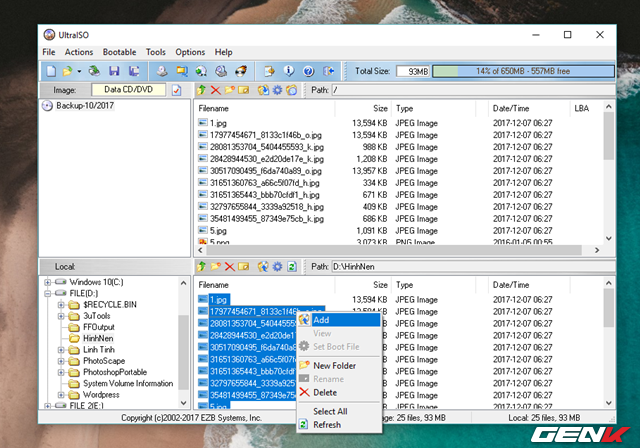Expand the PhotoshopPortable folder node
The height and width of the screenshot is (448, 640).
(61, 372)
